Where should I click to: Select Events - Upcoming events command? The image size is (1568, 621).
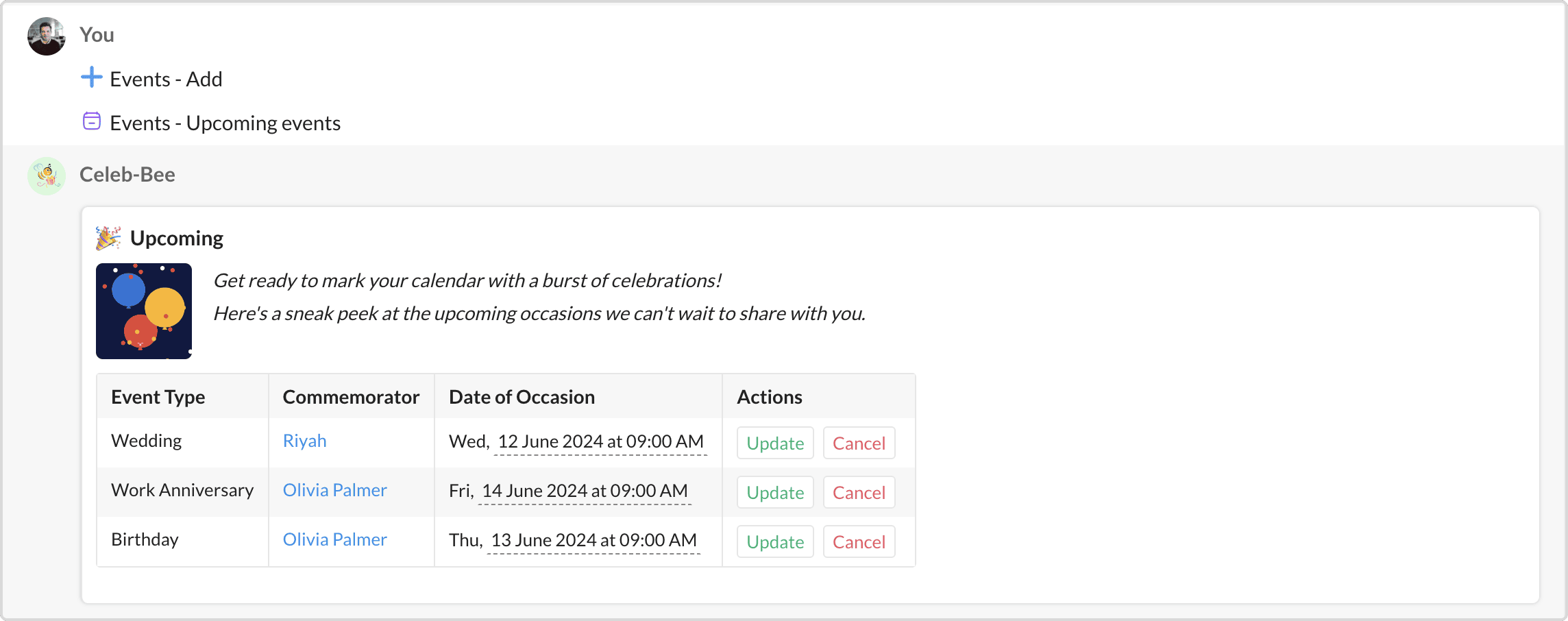tap(225, 123)
